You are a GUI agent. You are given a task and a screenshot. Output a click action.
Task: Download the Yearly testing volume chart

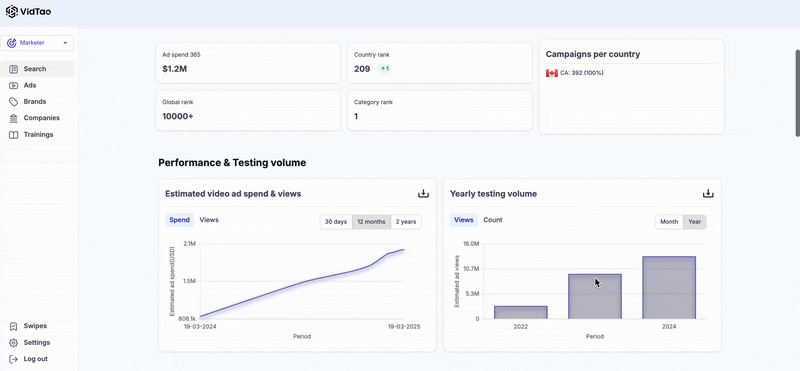[708, 194]
